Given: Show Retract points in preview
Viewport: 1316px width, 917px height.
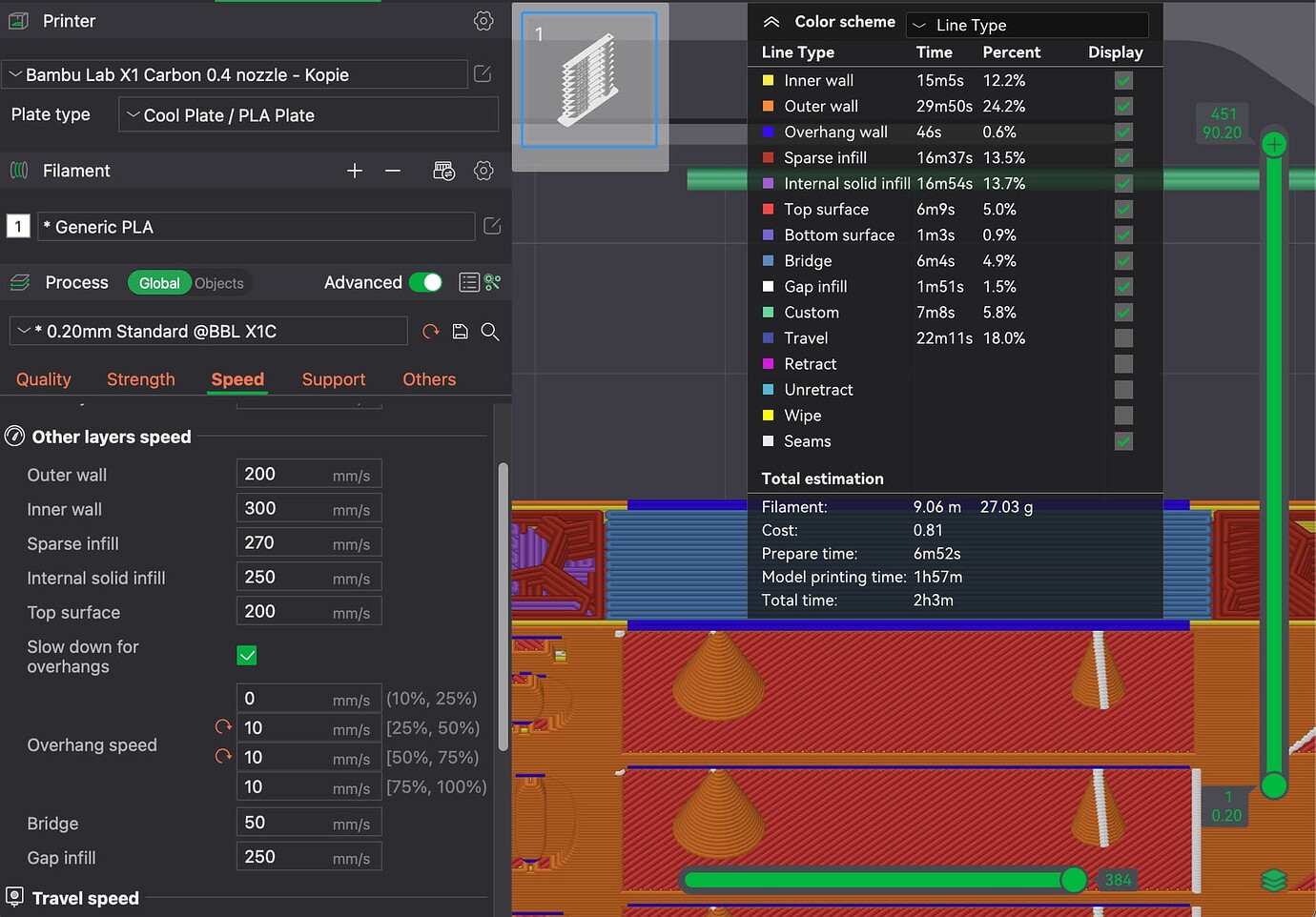Looking at the screenshot, I should click(1124, 364).
